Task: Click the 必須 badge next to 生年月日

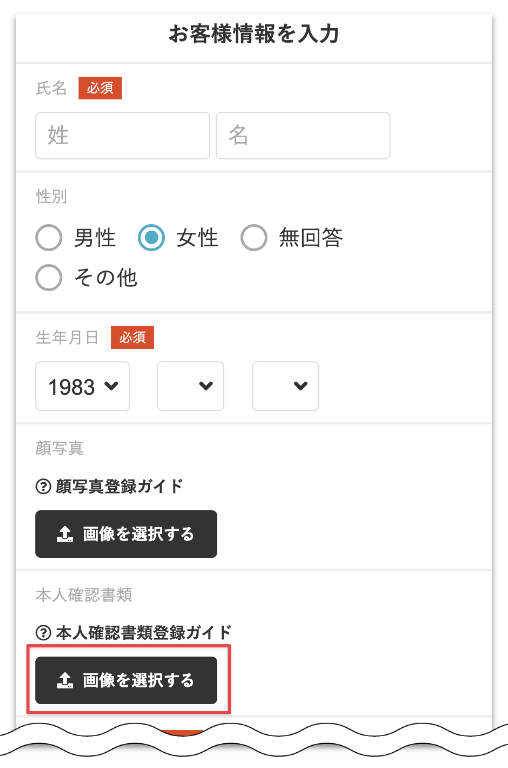Action: pyautogui.click(x=132, y=337)
